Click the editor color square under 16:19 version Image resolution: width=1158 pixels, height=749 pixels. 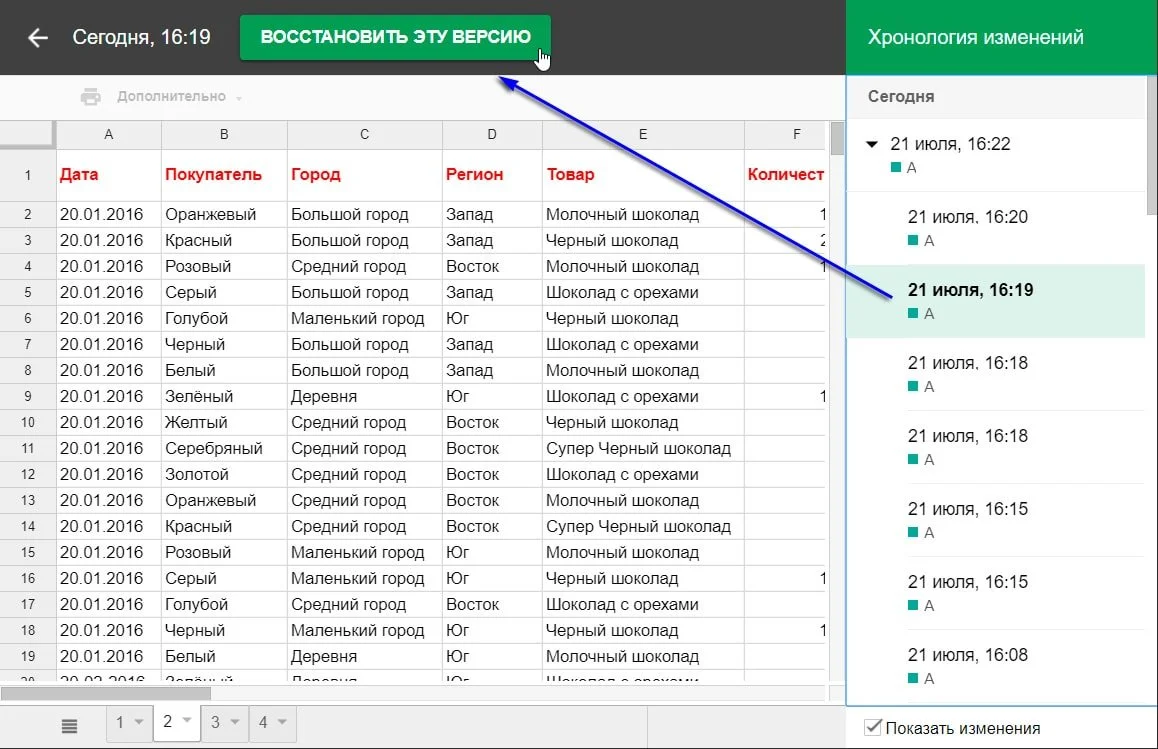click(x=913, y=314)
